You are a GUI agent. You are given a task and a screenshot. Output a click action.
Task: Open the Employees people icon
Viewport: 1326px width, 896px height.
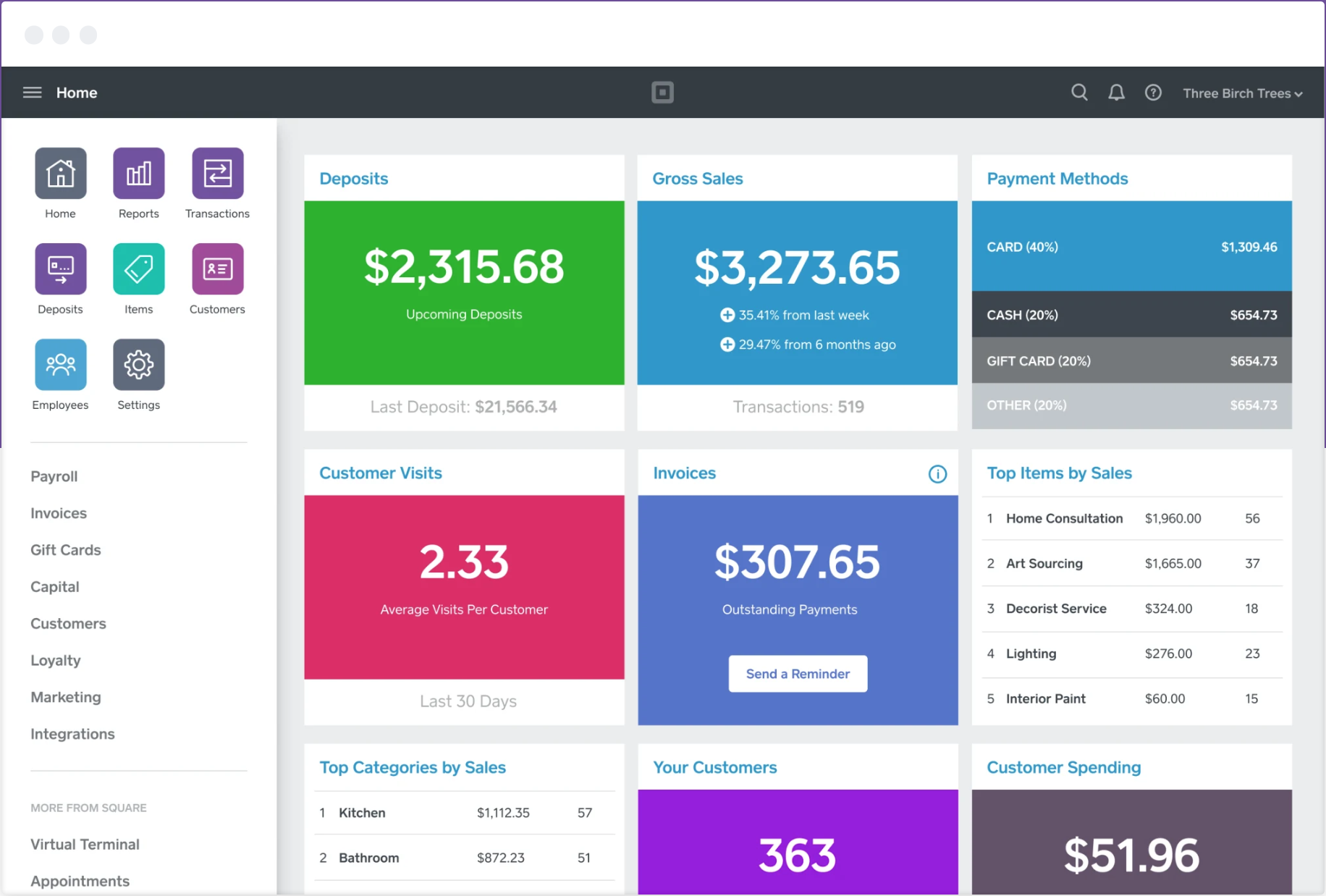click(61, 364)
